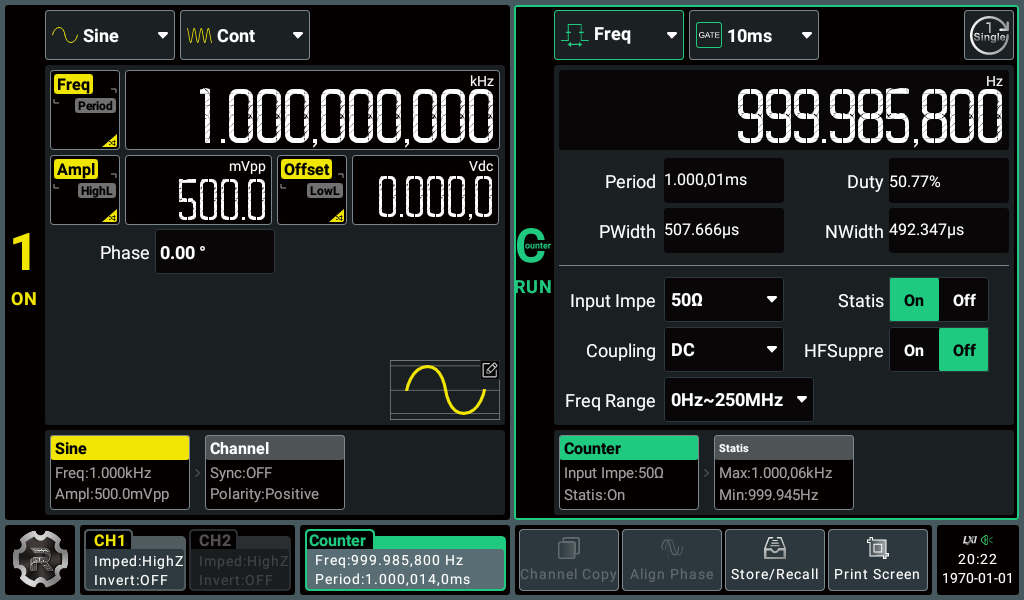Enable HFSuppre
The image size is (1024, 600).
pos(914,349)
